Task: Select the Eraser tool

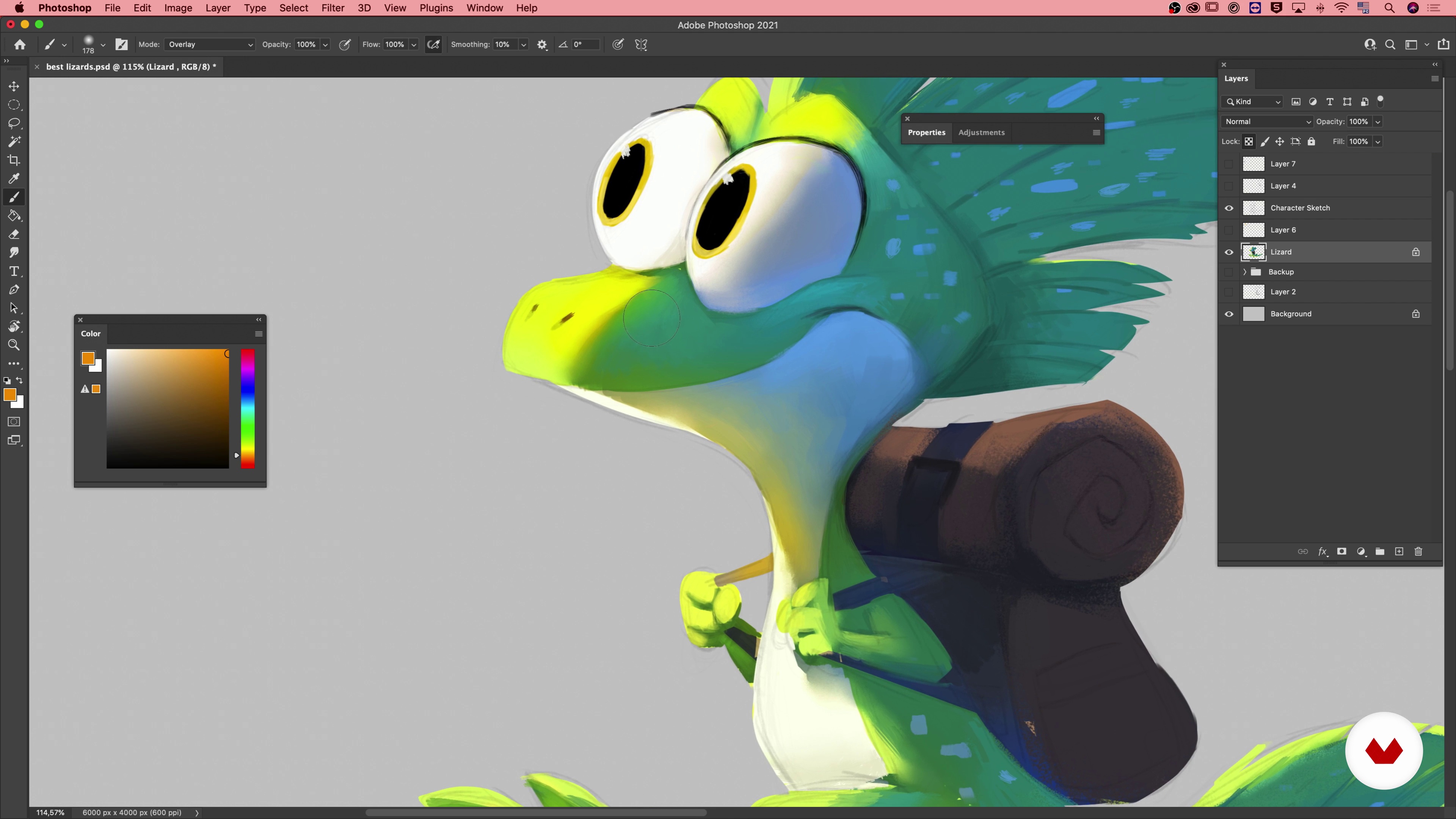Action: click(x=14, y=234)
